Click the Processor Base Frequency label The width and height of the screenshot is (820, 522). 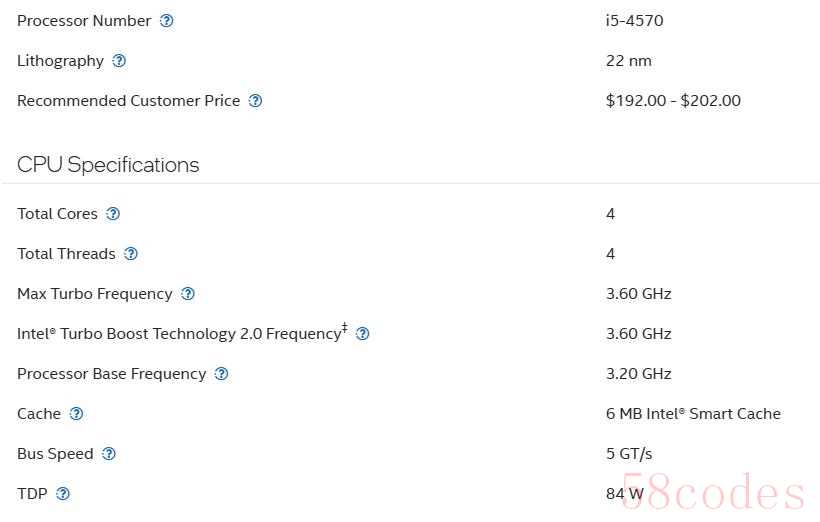(111, 374)
